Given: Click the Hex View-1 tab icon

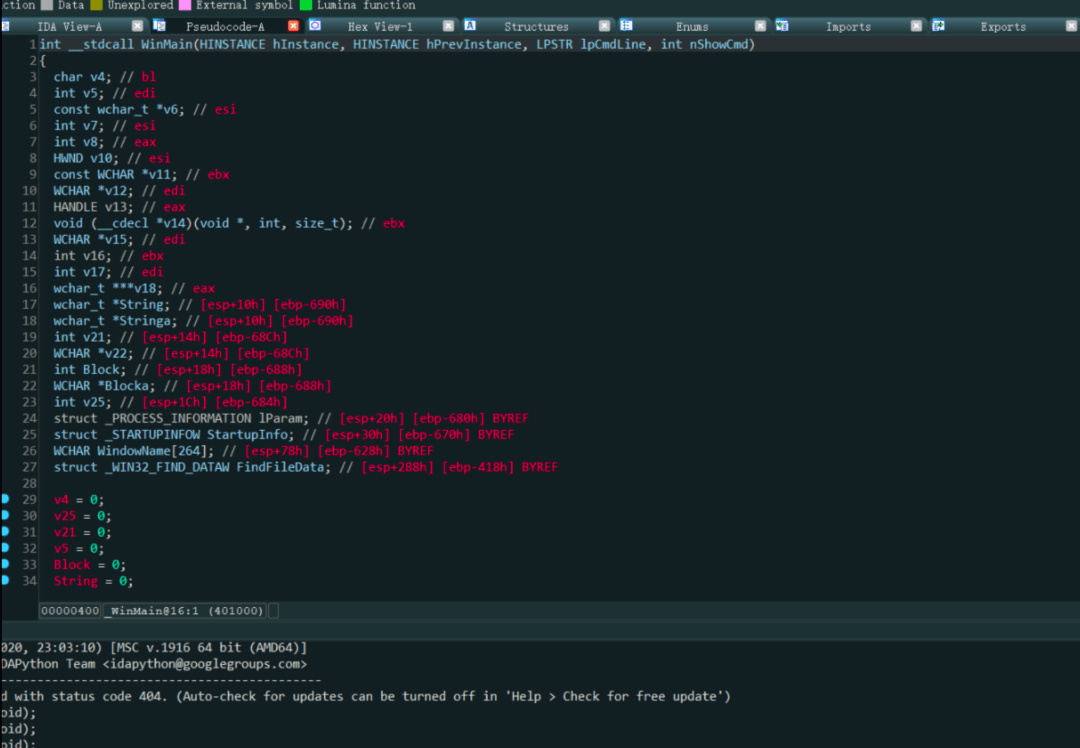Looking at the screenshot, I should [315, 25].
